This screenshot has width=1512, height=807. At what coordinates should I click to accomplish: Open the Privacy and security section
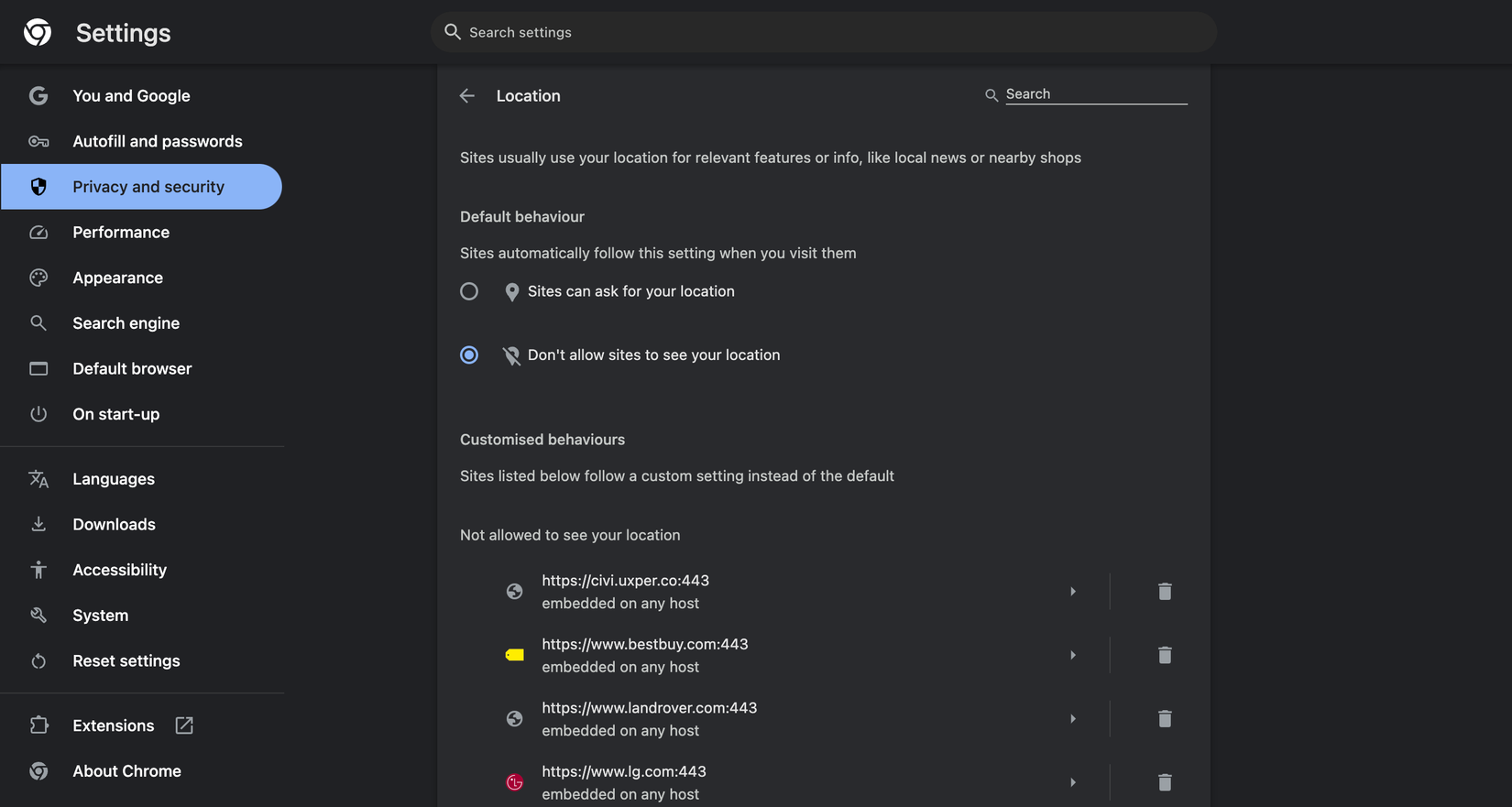[148, 187]
